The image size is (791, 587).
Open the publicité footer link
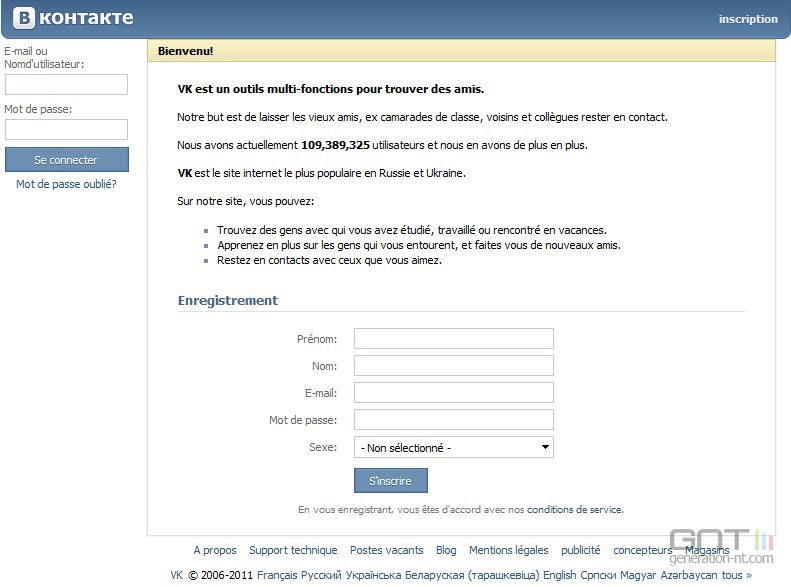pos(581,550)
